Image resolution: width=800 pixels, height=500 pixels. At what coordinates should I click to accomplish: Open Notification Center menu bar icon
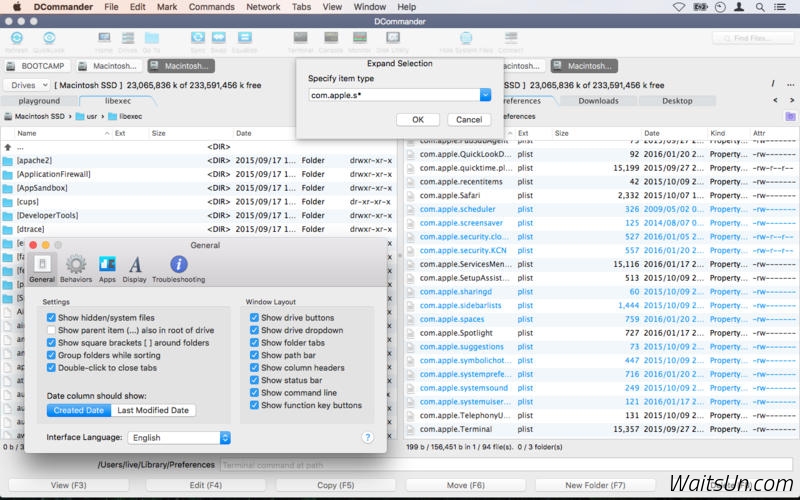click(x=780, y=7)
